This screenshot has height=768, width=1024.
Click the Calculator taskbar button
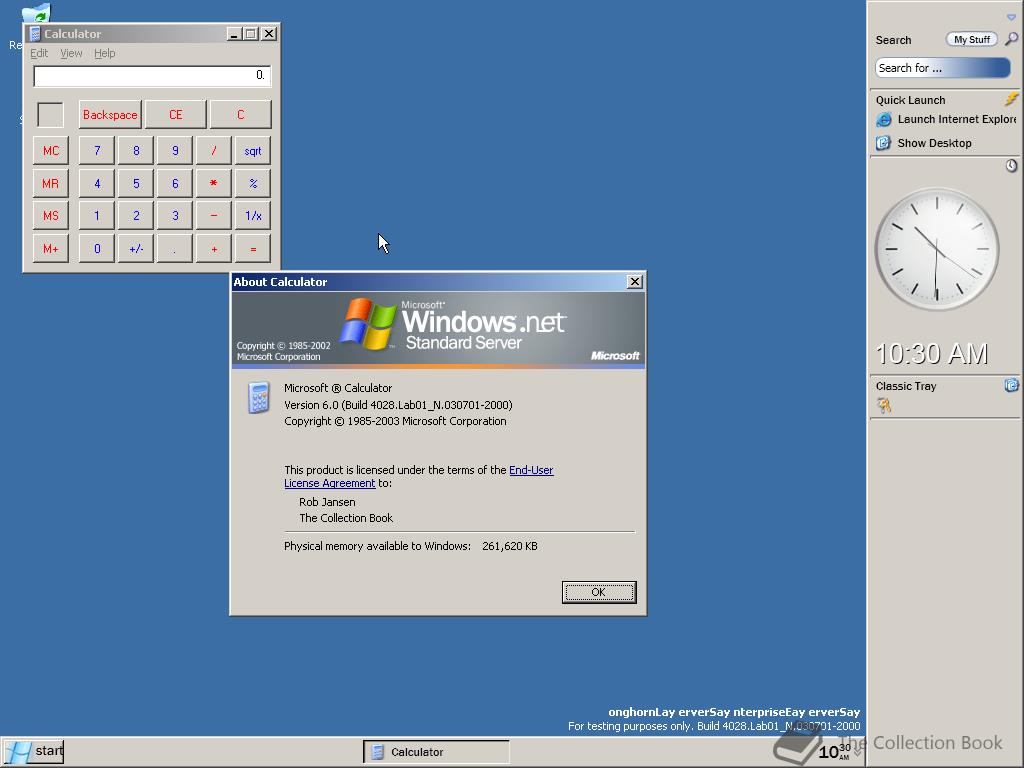pyautogui.click(x=436, y=752)
